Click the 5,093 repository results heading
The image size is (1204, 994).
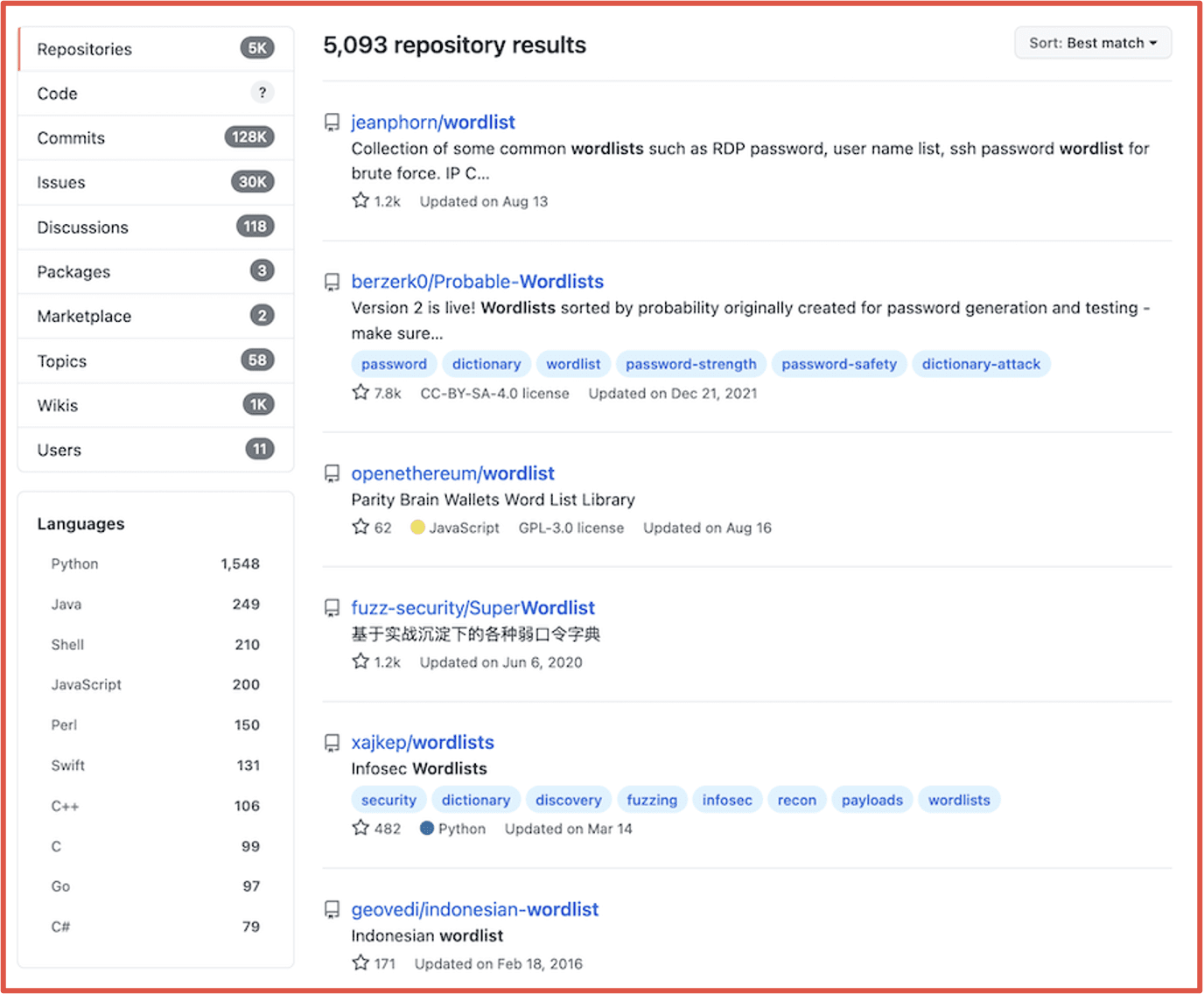(x=455, y=45)
